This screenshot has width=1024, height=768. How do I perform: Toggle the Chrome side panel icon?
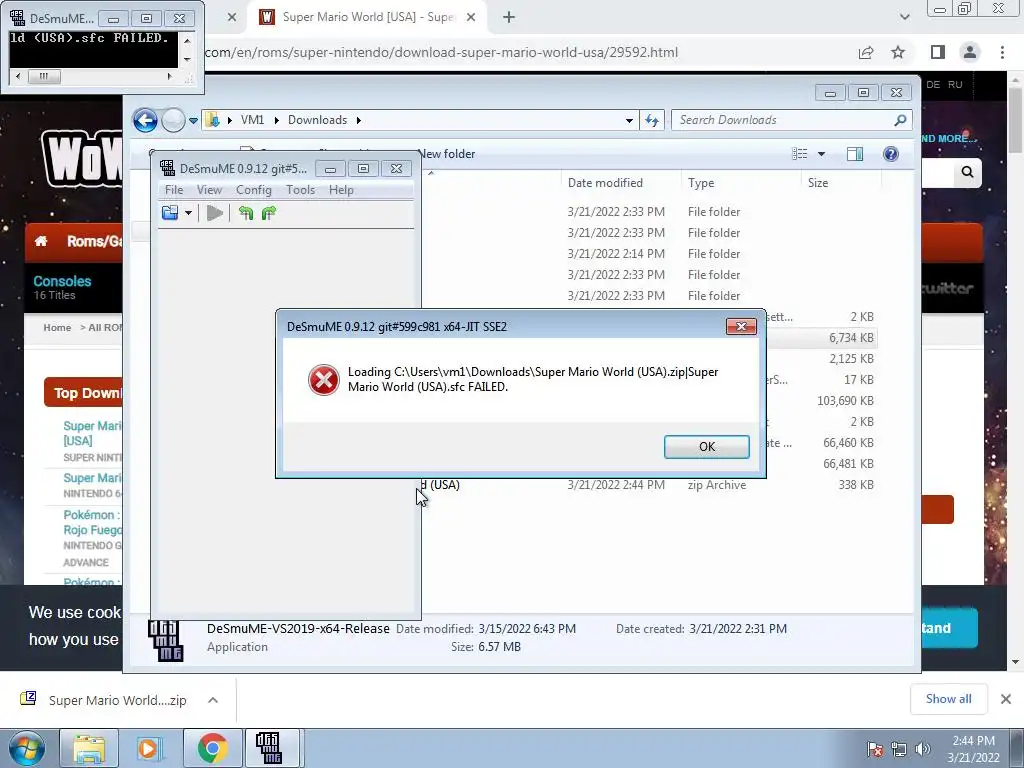938,52
